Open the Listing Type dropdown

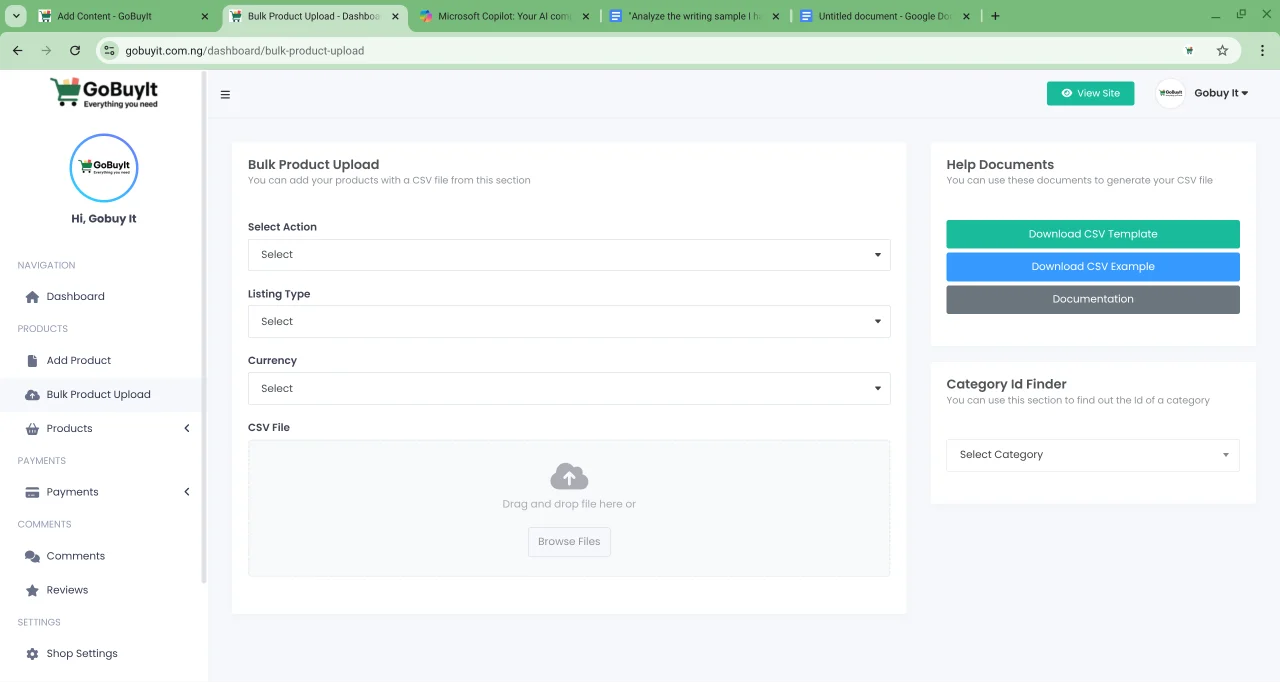pyautogui.click(x=568, y=322)
